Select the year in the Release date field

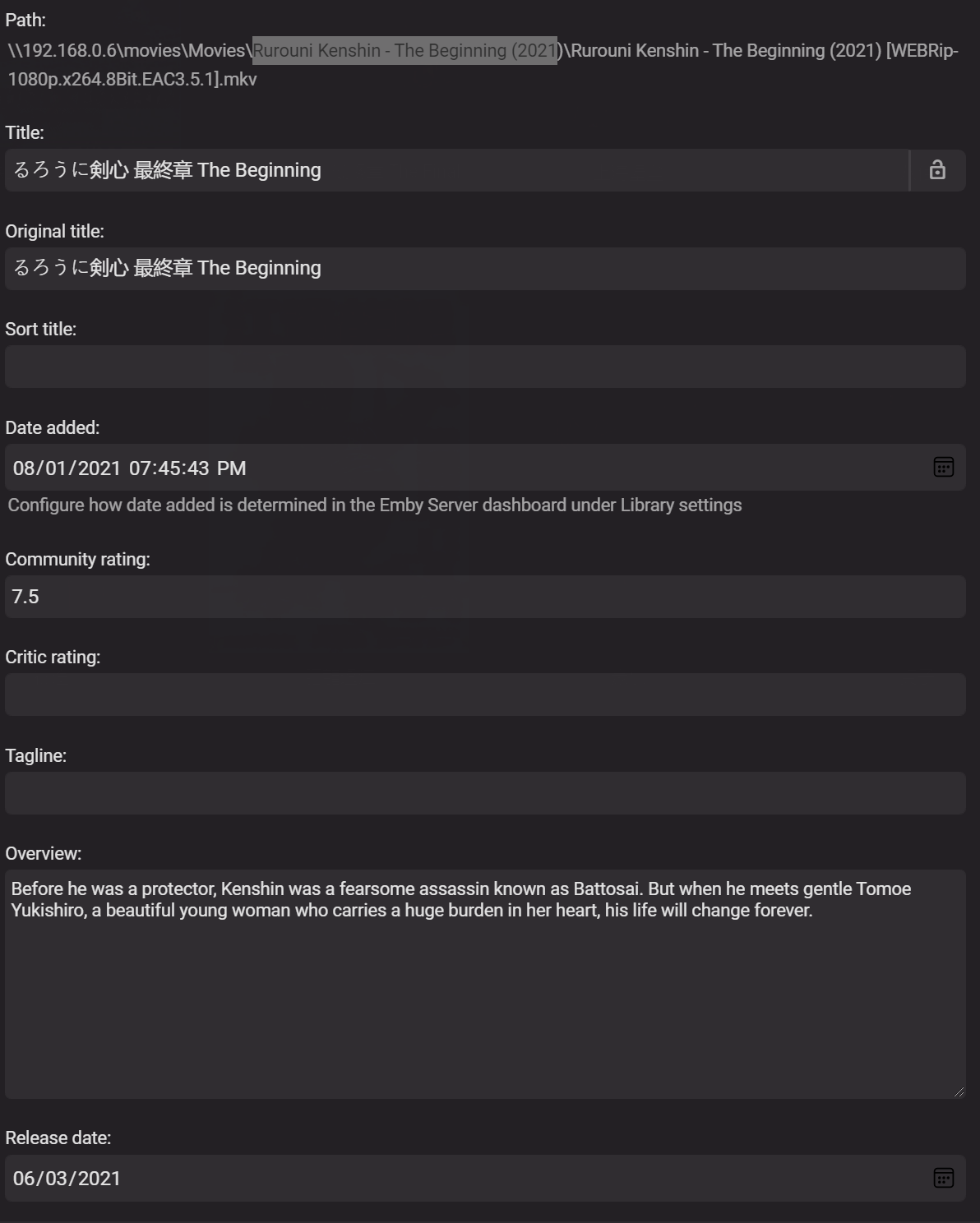click(99, 1179)
